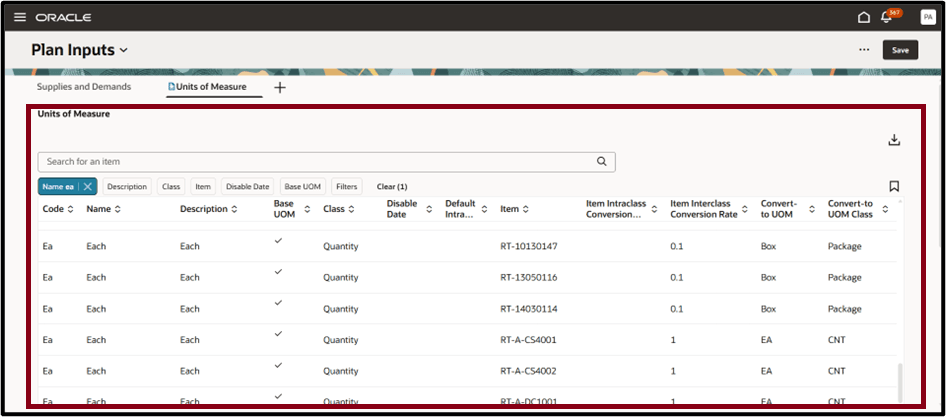Select item cell RT-A-CS4002
The image size is (946, 417).
pyautogui.click(x=528, y=371)
